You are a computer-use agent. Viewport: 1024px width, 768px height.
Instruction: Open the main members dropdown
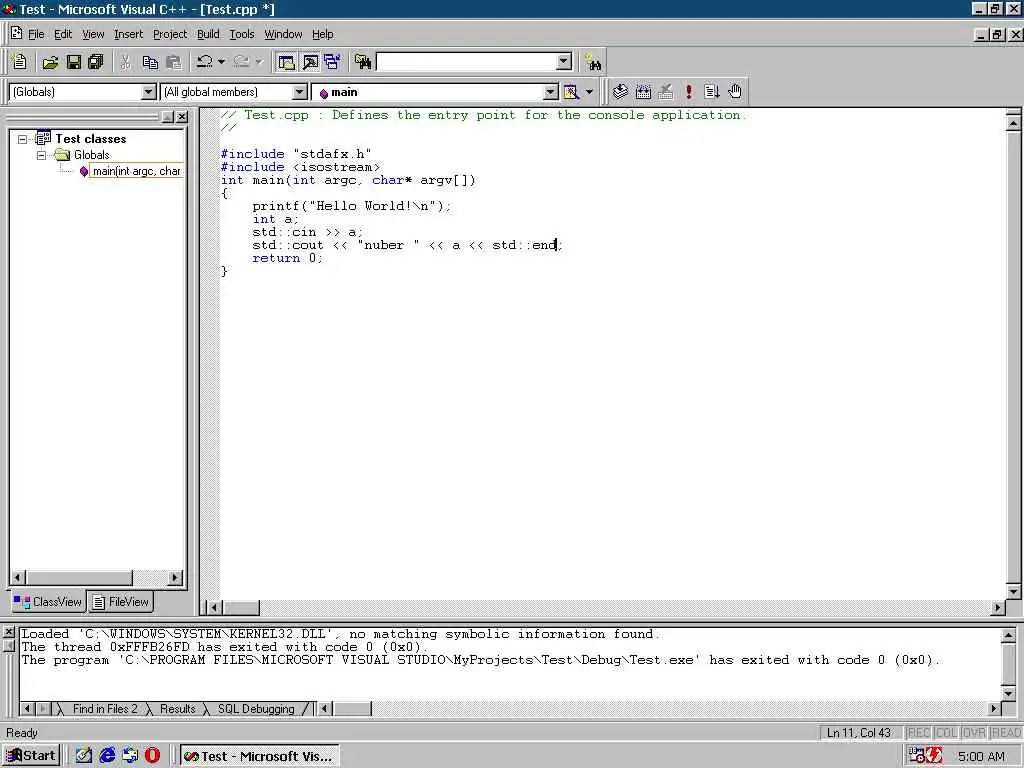551,92
